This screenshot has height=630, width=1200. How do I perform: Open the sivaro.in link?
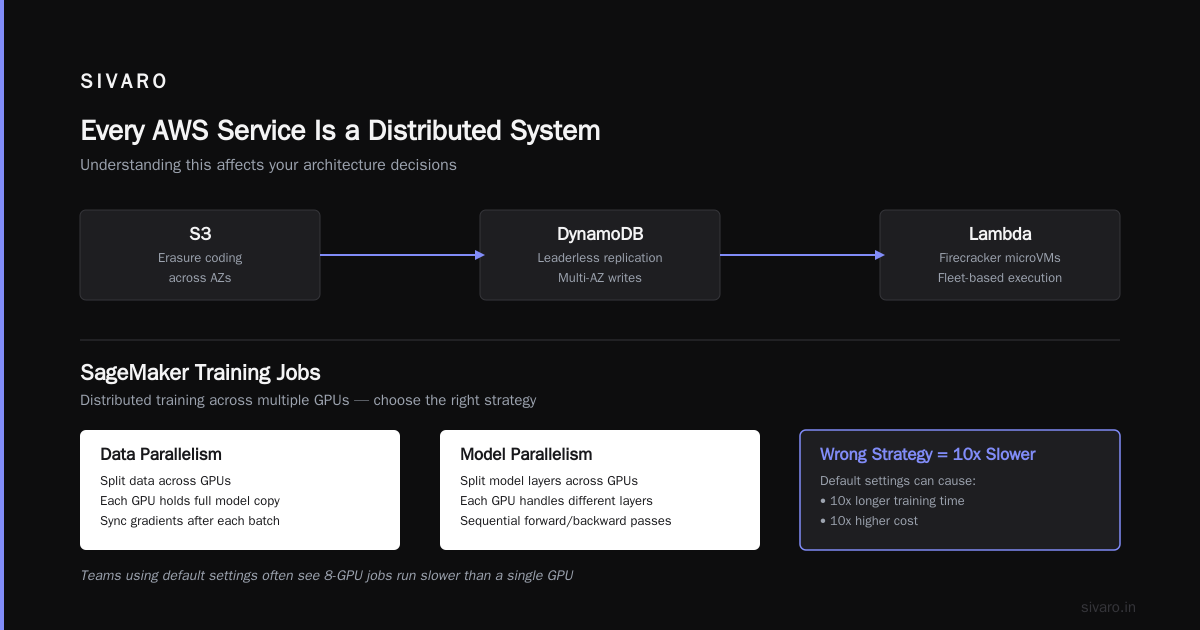click(x=1108, y=607)
